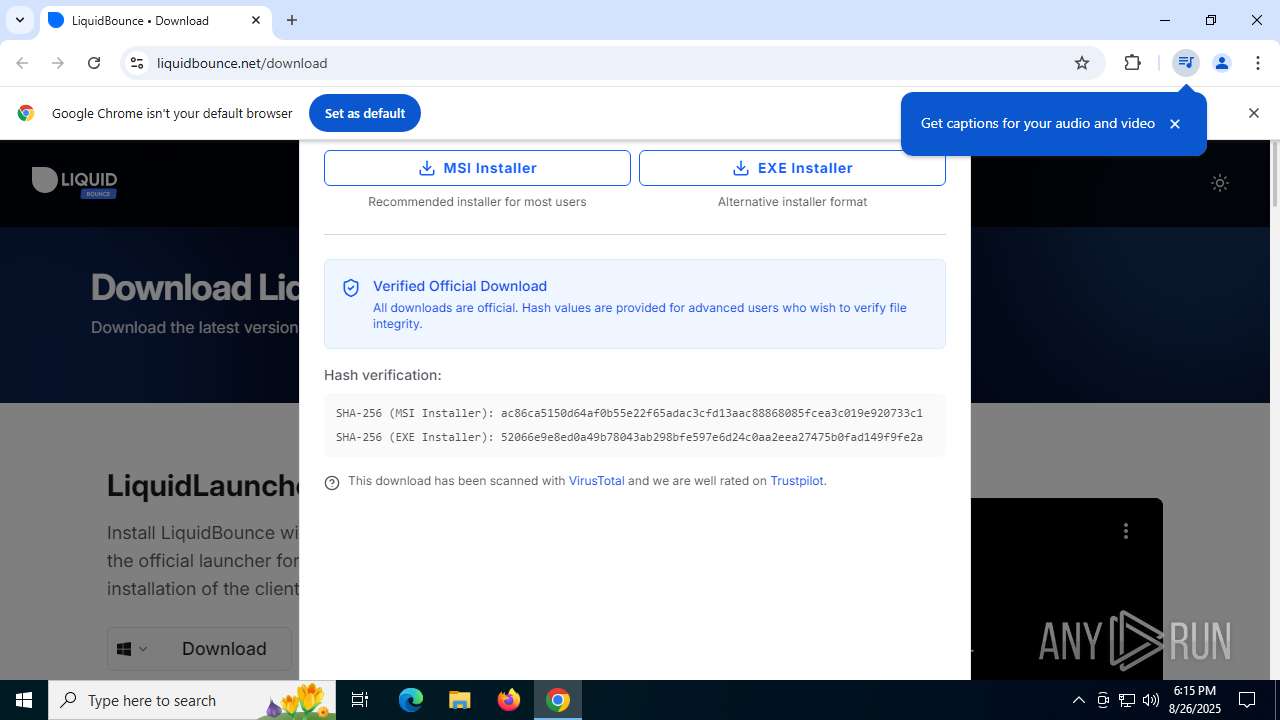Click the address bar URL
This screenshot has height=720, width=1280.
pyautogui.click(x=242, y=63)
